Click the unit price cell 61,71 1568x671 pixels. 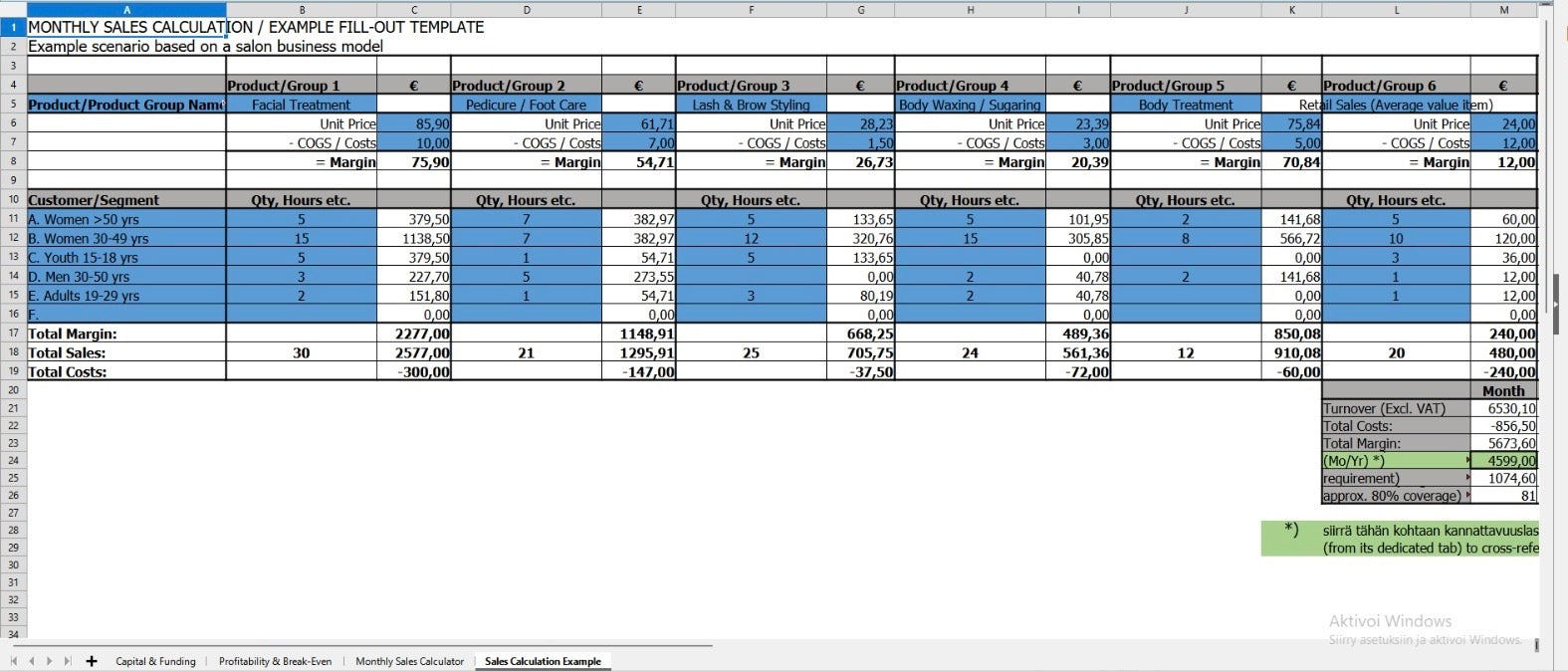(639, 123)
